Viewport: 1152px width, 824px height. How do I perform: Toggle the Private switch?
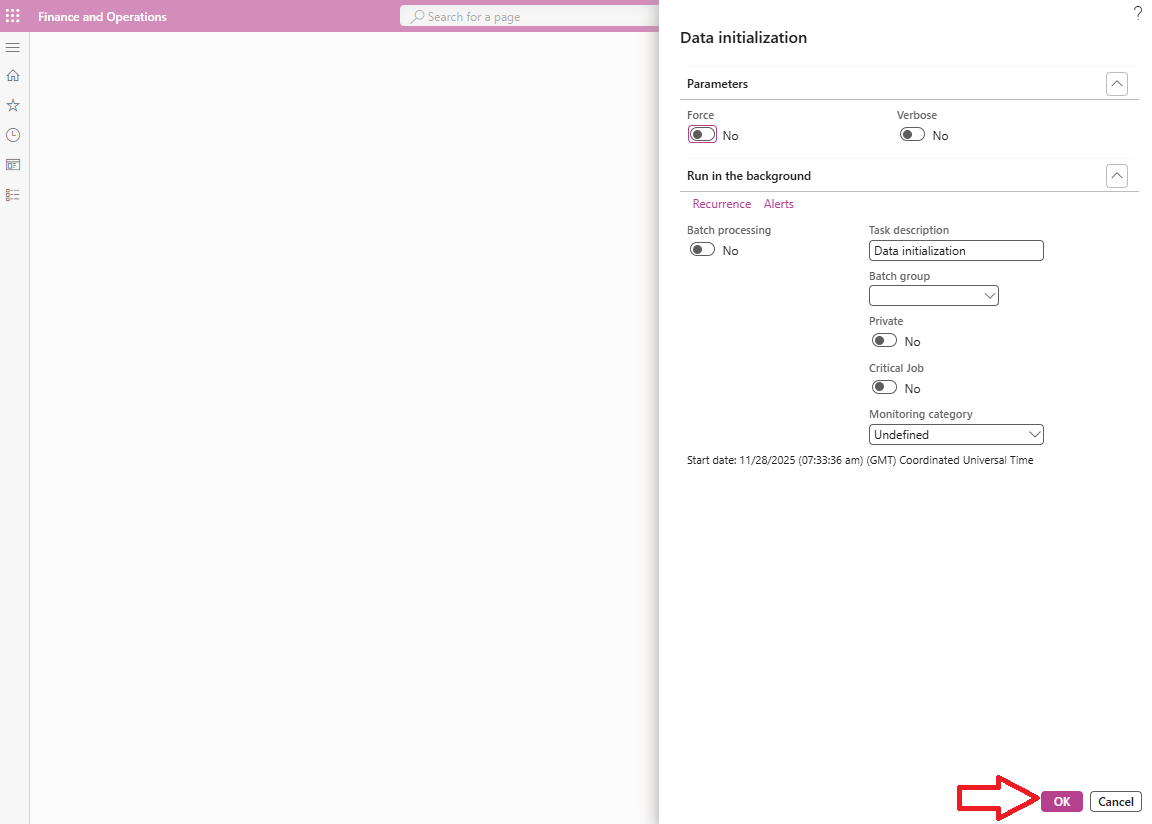point(884,341)
